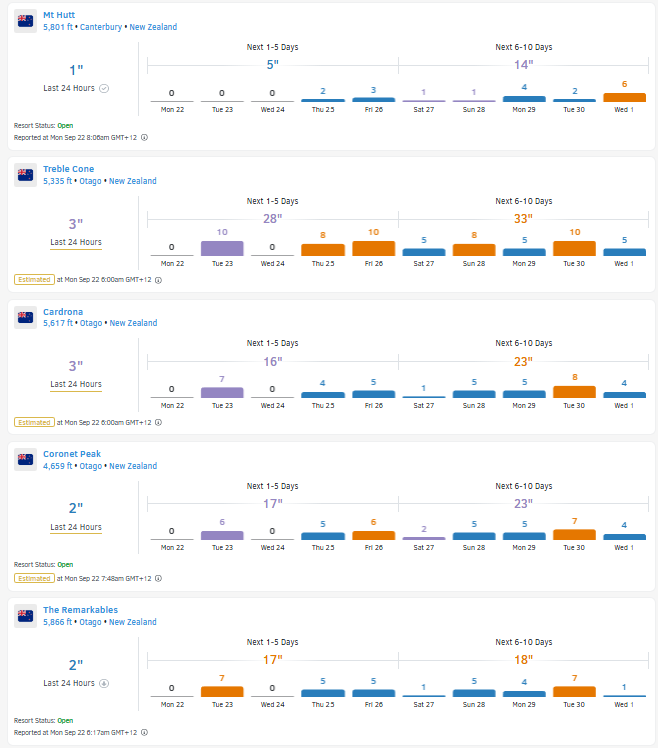Click Mt Hutt's orange Wed 1 snowfall bar
This screenshot has height=748, width=658.
coord(624,97)
